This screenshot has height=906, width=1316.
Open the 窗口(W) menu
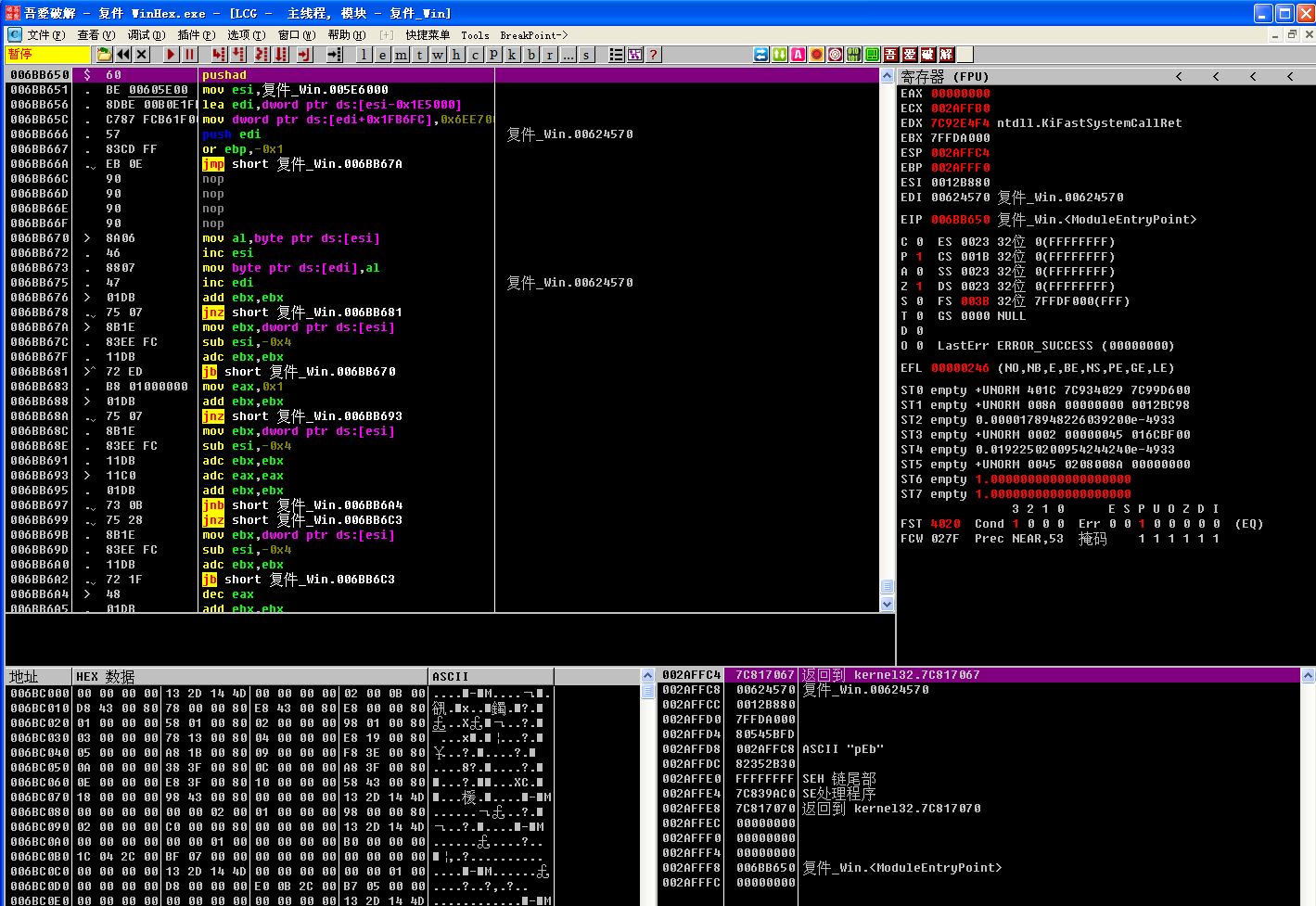(x=296, y=35)
